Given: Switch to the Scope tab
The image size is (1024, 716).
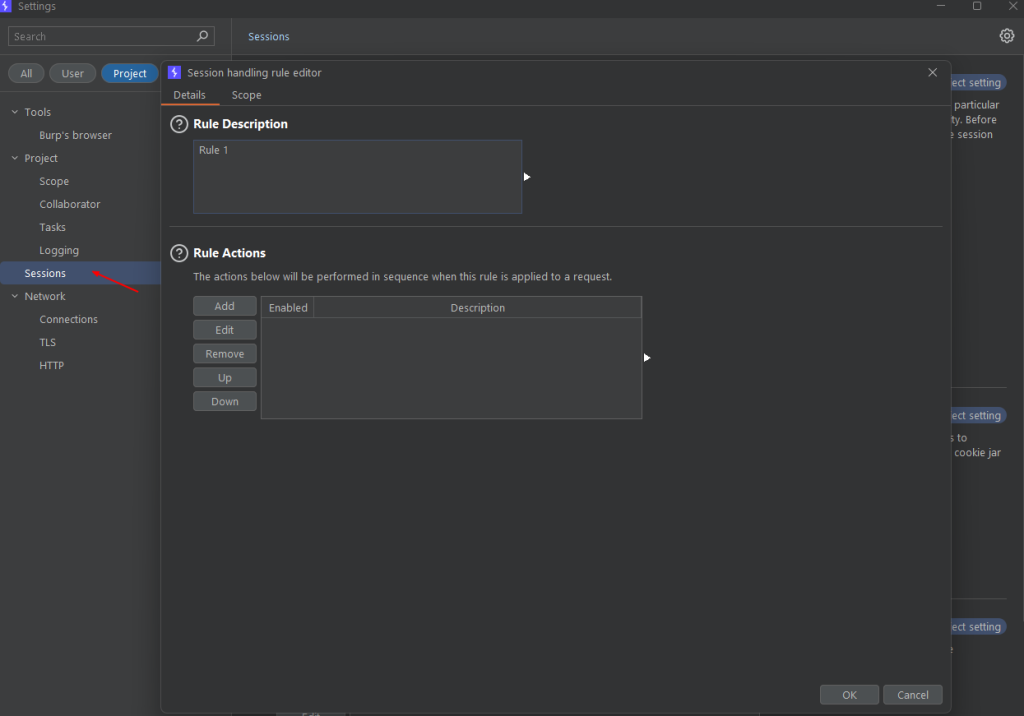Looking at the screenshot, I should point(246,95).
